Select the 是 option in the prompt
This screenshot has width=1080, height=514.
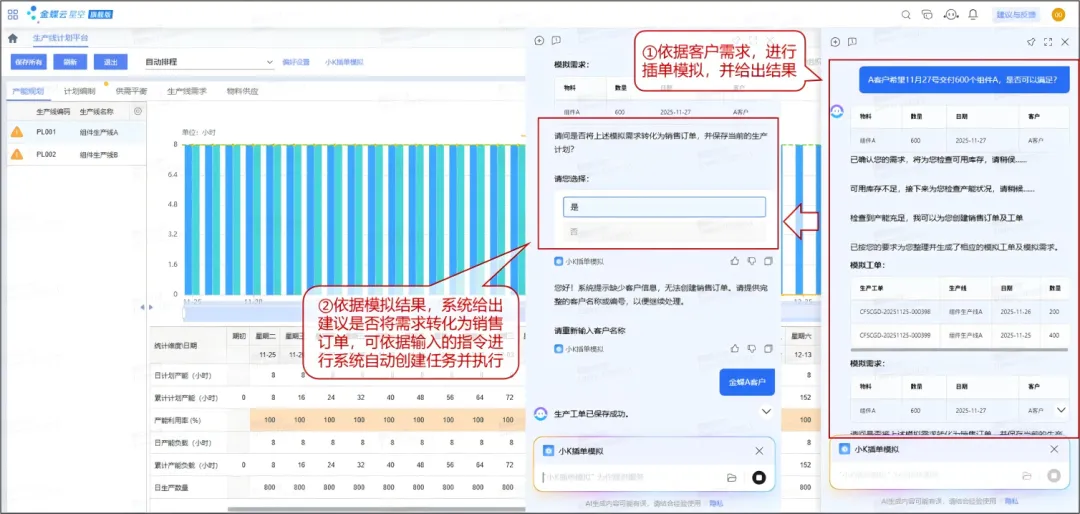(664, 207)
